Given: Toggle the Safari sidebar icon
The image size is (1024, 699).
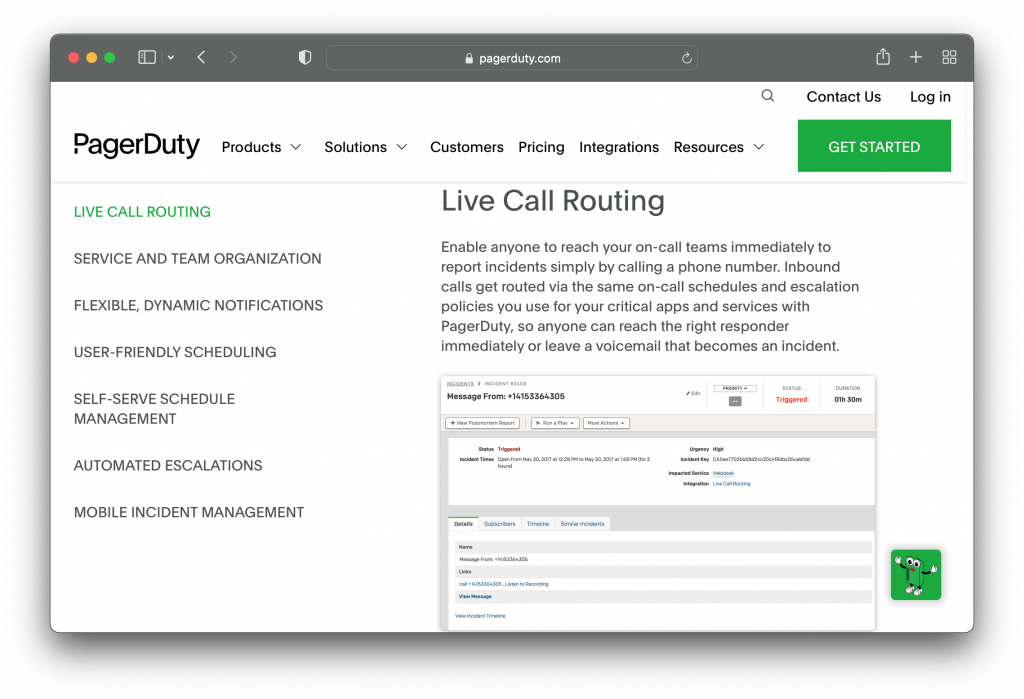Looking at the screenshot, I should (x=147, y=57).
